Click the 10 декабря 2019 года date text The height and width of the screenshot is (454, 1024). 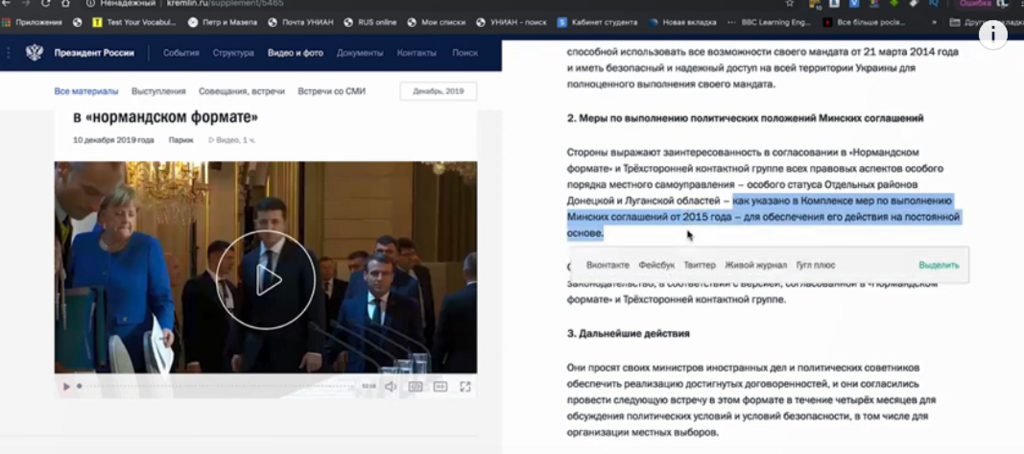click(x=114, y=140)
